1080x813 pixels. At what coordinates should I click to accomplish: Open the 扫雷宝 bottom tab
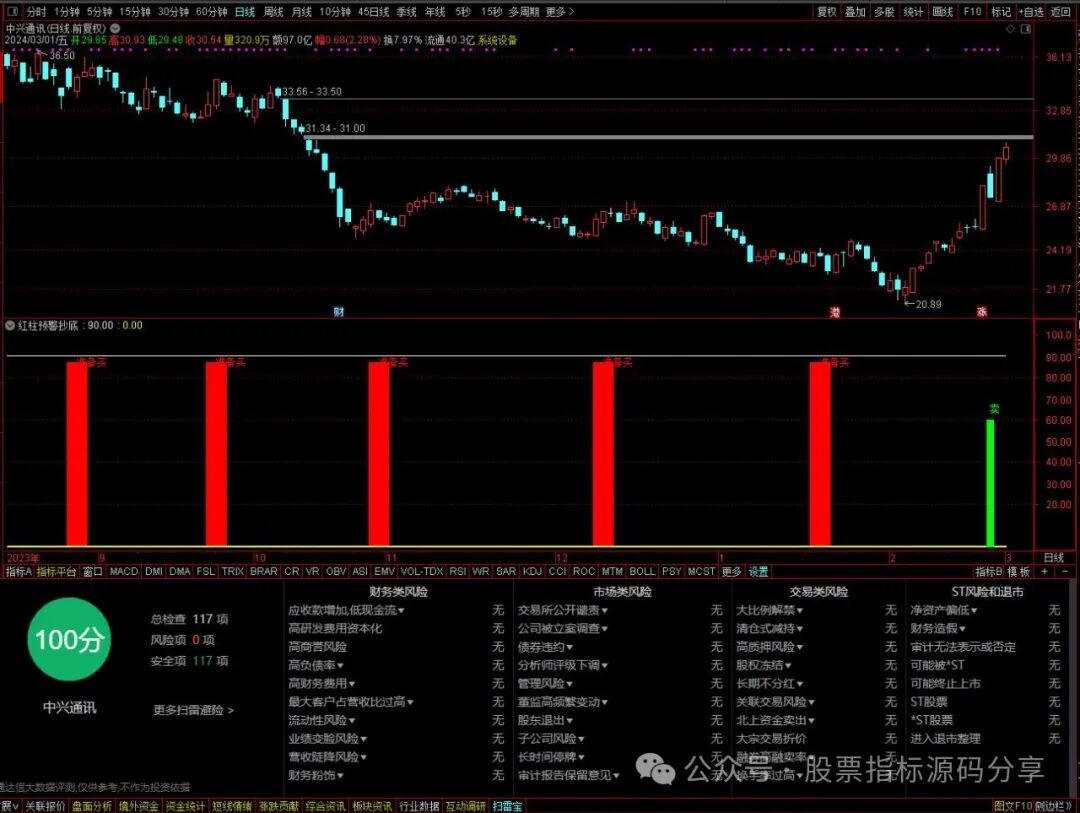click(x=507, y=806)
